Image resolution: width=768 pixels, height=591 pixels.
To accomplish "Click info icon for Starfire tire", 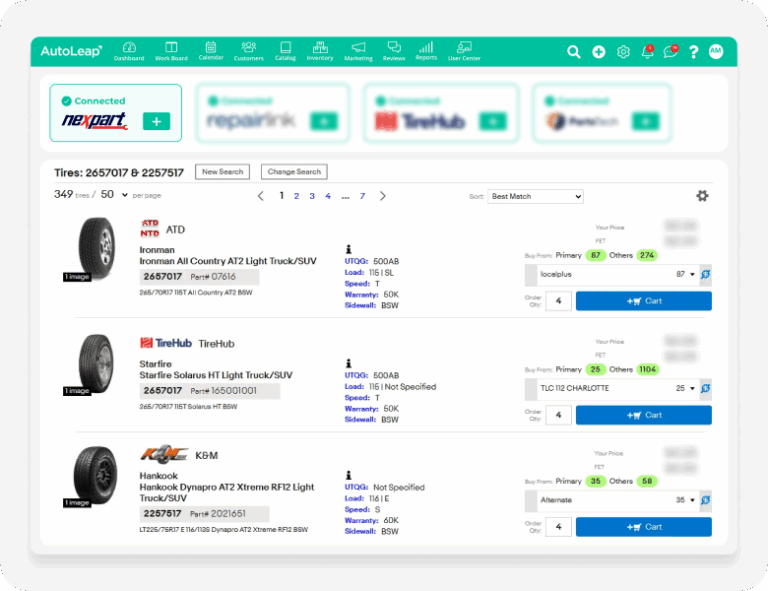I will click(x=348, y=363).
